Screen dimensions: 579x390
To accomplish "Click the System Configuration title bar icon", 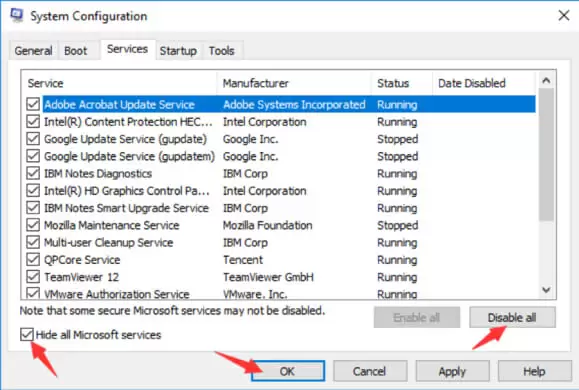I will point(17,15).
